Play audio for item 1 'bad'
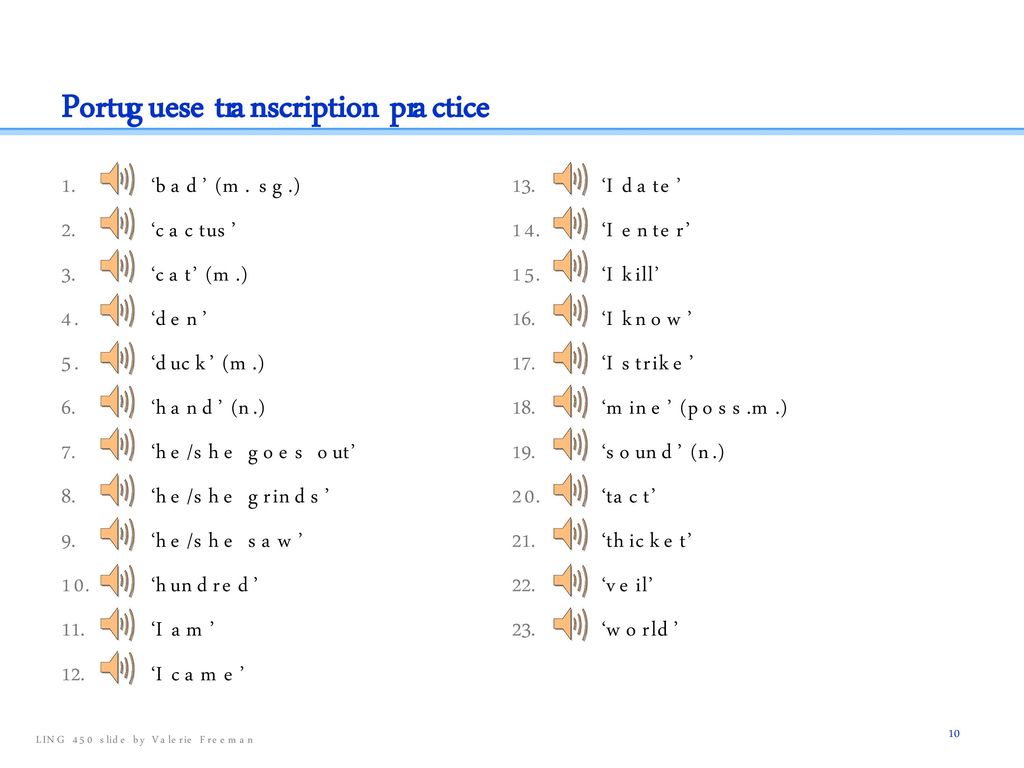The width and height of the screenshot is (1024, 768). 118,178
